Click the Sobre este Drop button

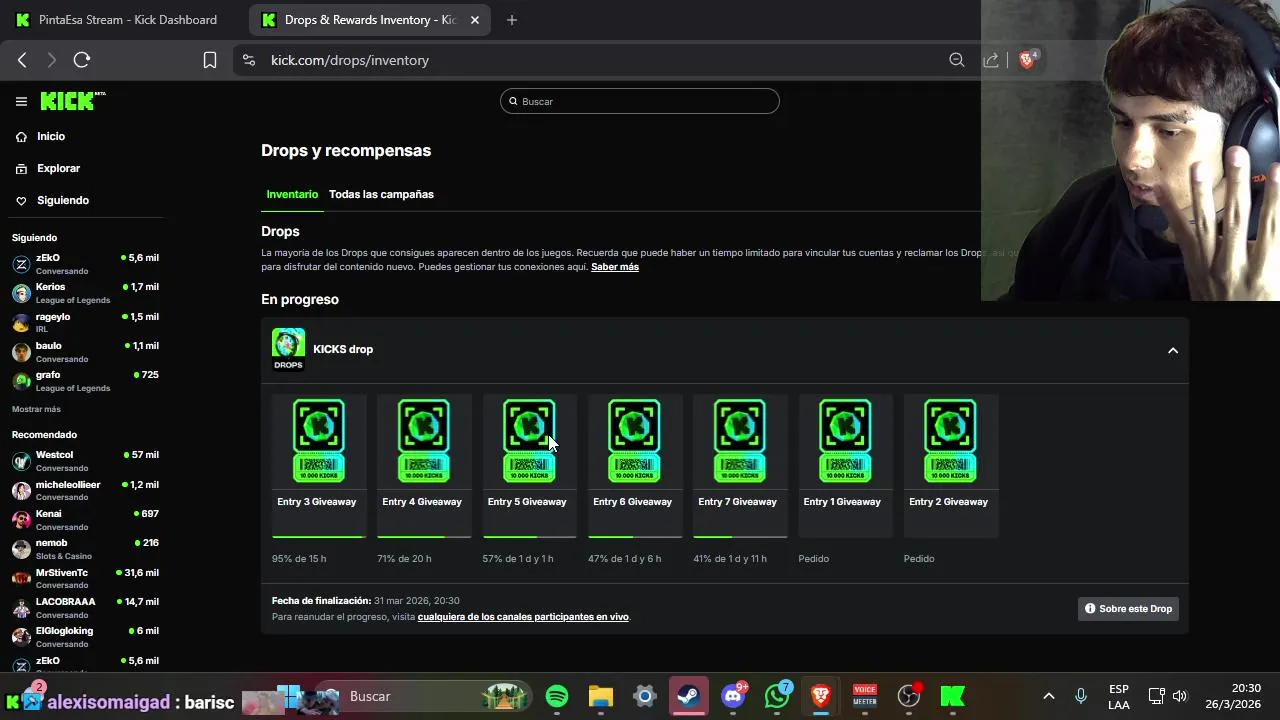point(1128,608)
